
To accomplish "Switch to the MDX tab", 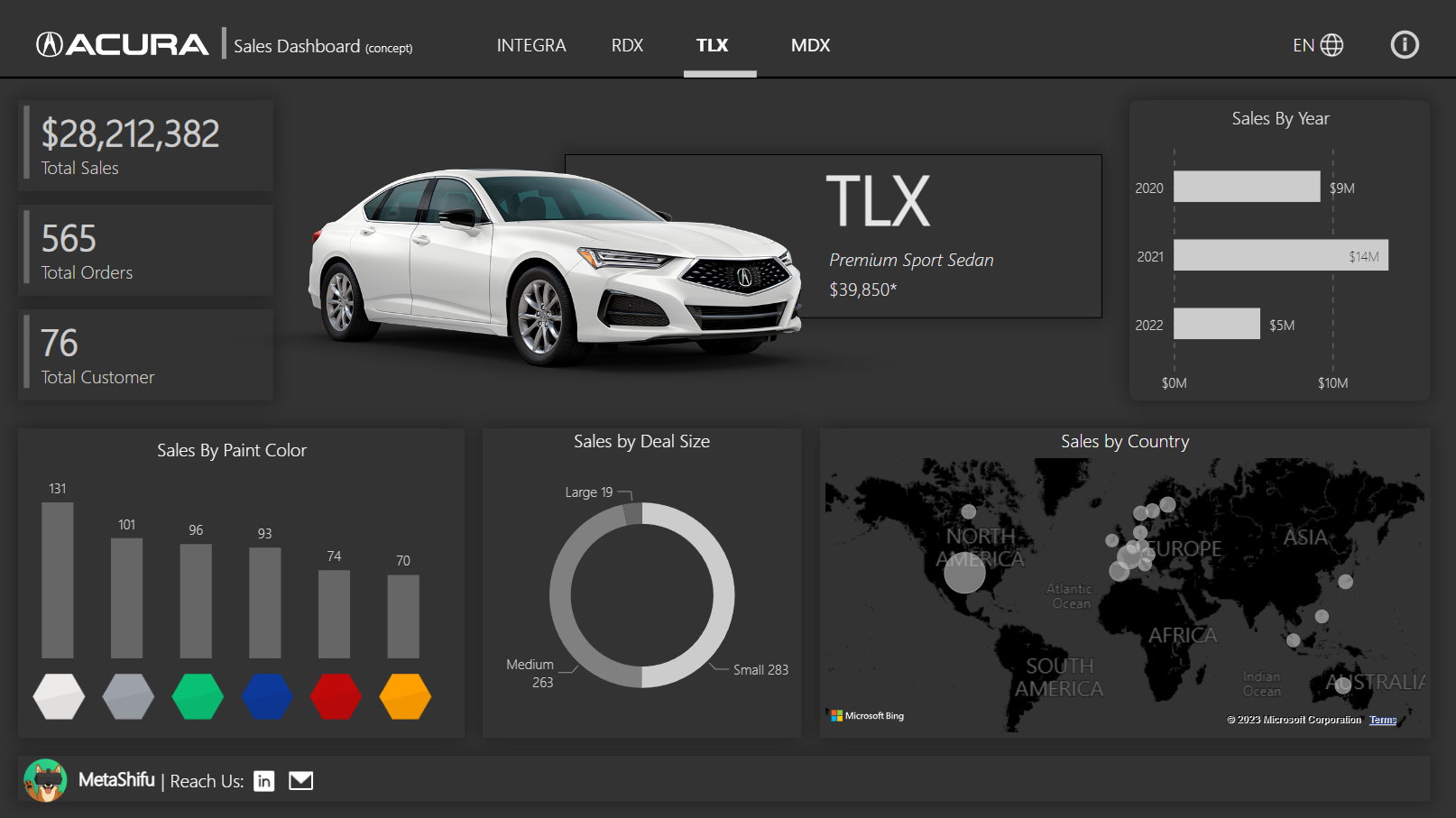I will point(809,45).
